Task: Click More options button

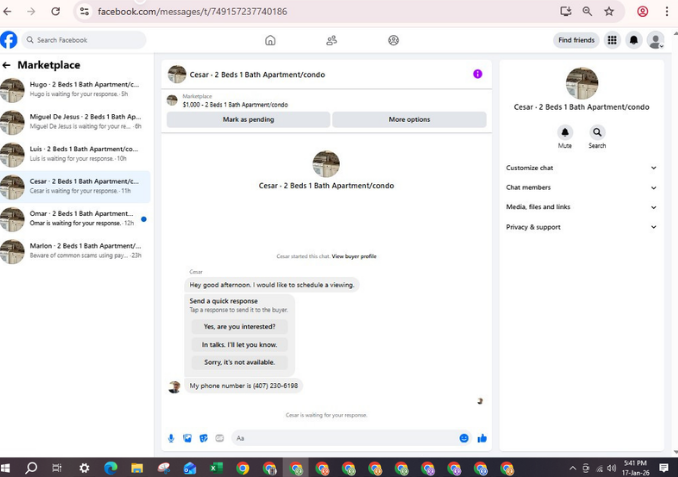Action: tap(409, 119)
